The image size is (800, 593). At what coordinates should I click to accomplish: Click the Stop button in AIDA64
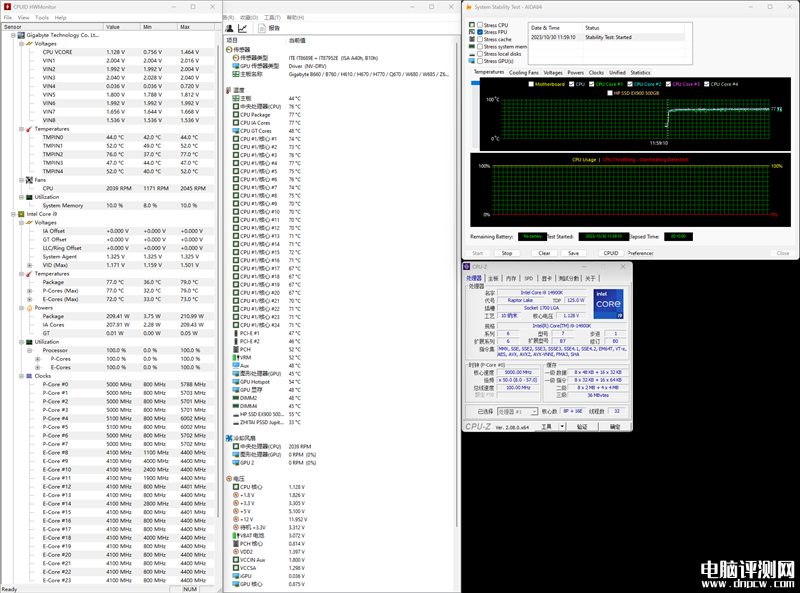(507, 253)
